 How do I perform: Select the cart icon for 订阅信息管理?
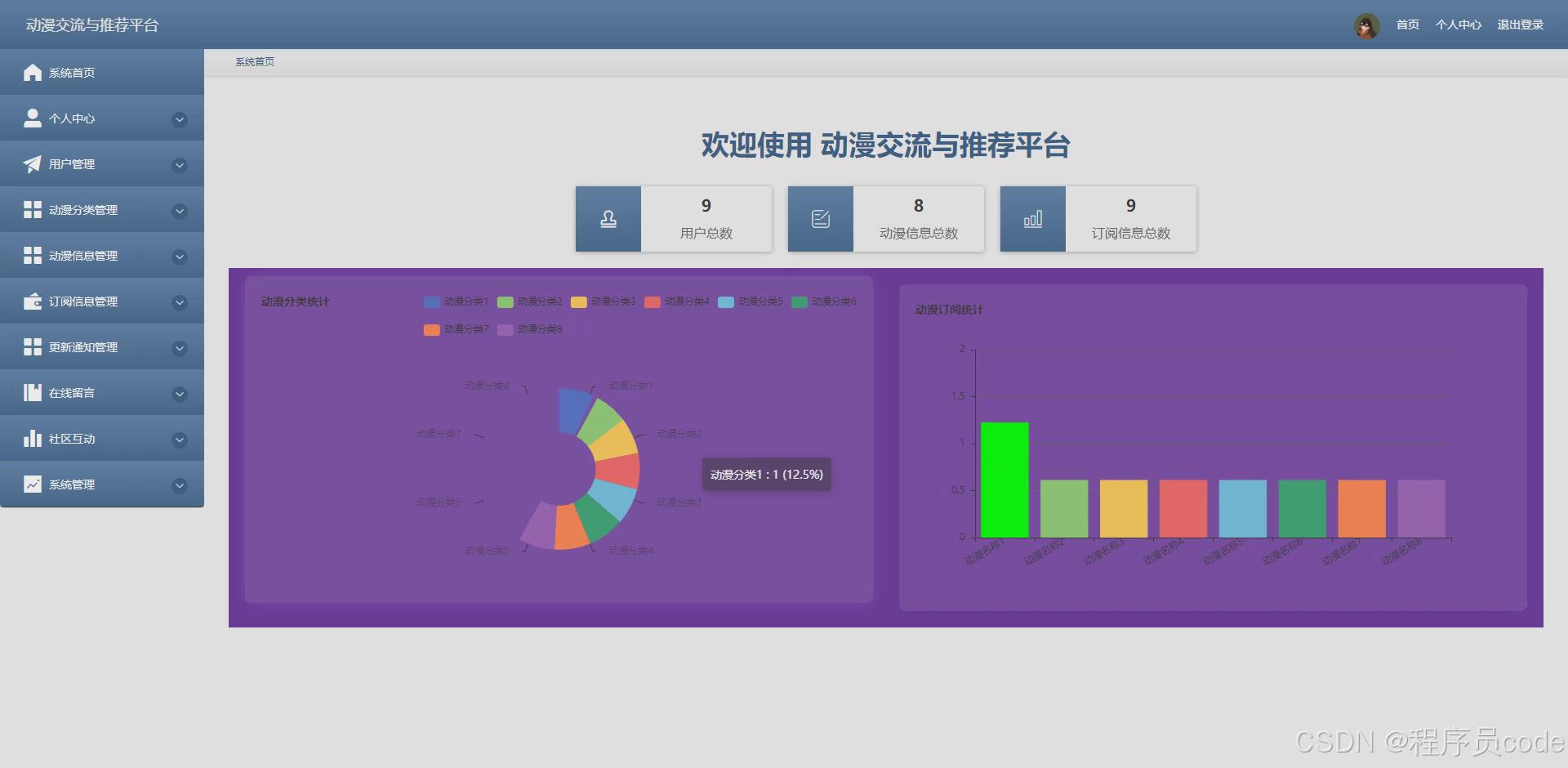click(x=33, y=301)
